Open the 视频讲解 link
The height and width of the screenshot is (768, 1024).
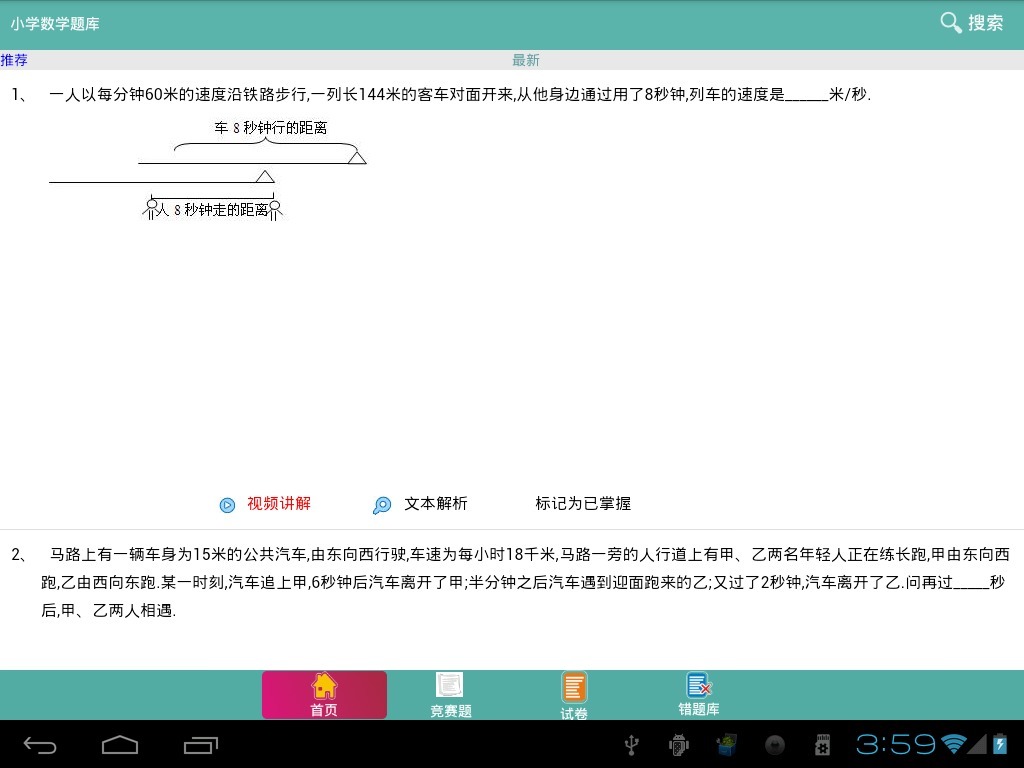pyautogui.click(x=279, y=504)
